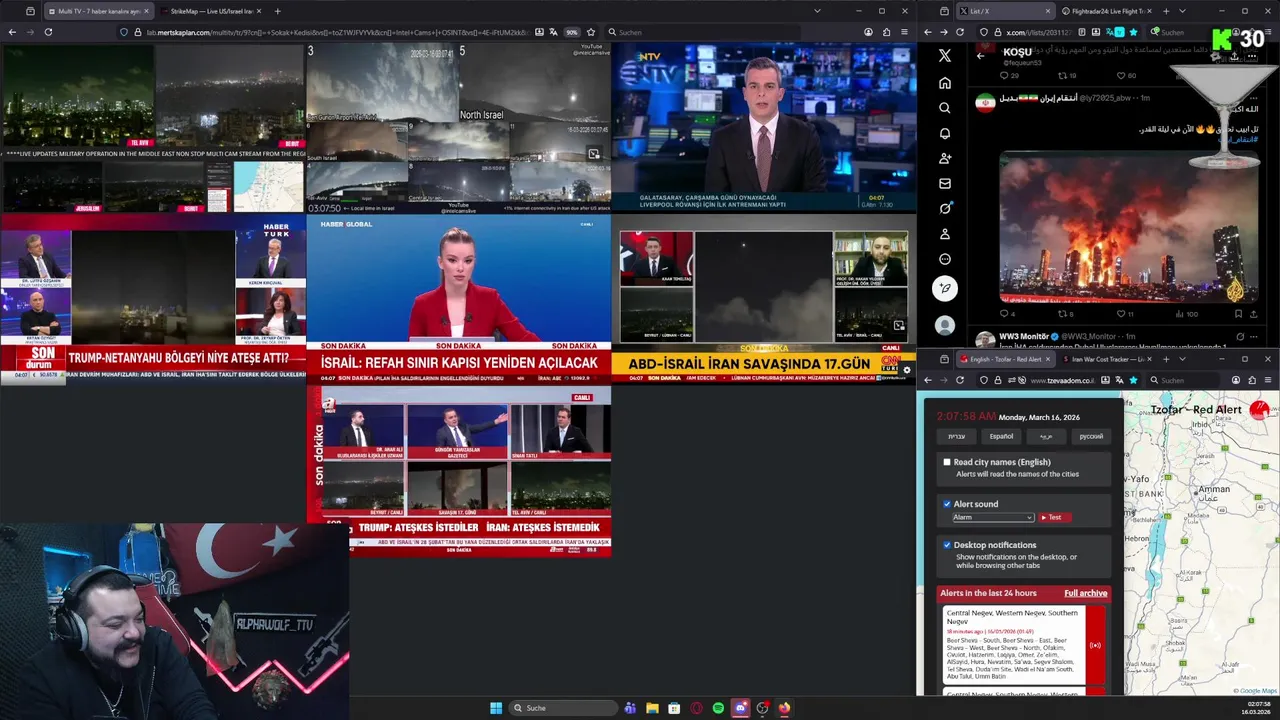Click bookmark star in Tzofar window
Screen dimensions: 1280x720
(1133, 380)
